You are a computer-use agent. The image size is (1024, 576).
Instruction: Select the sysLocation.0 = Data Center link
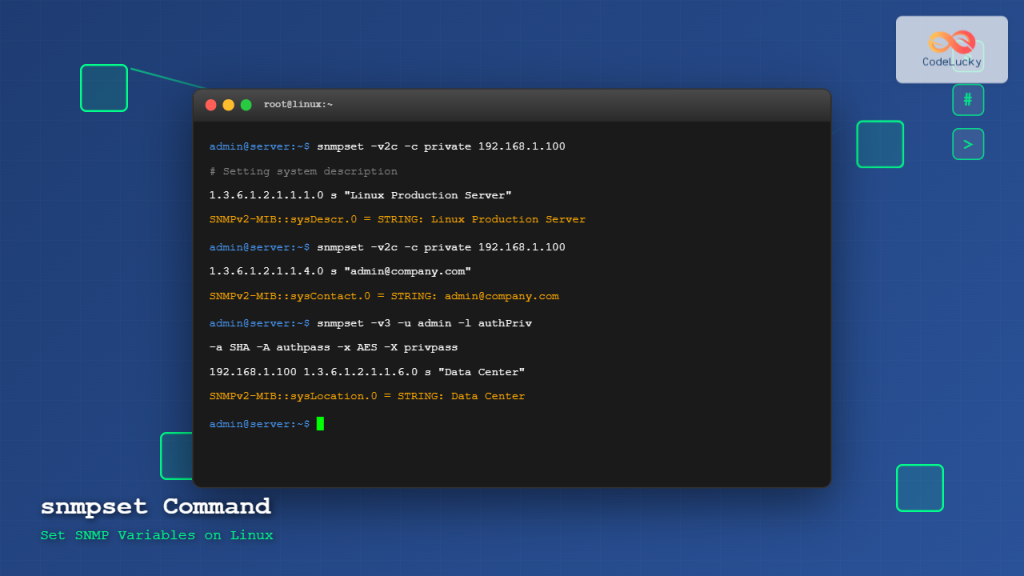tap(366, 396)
